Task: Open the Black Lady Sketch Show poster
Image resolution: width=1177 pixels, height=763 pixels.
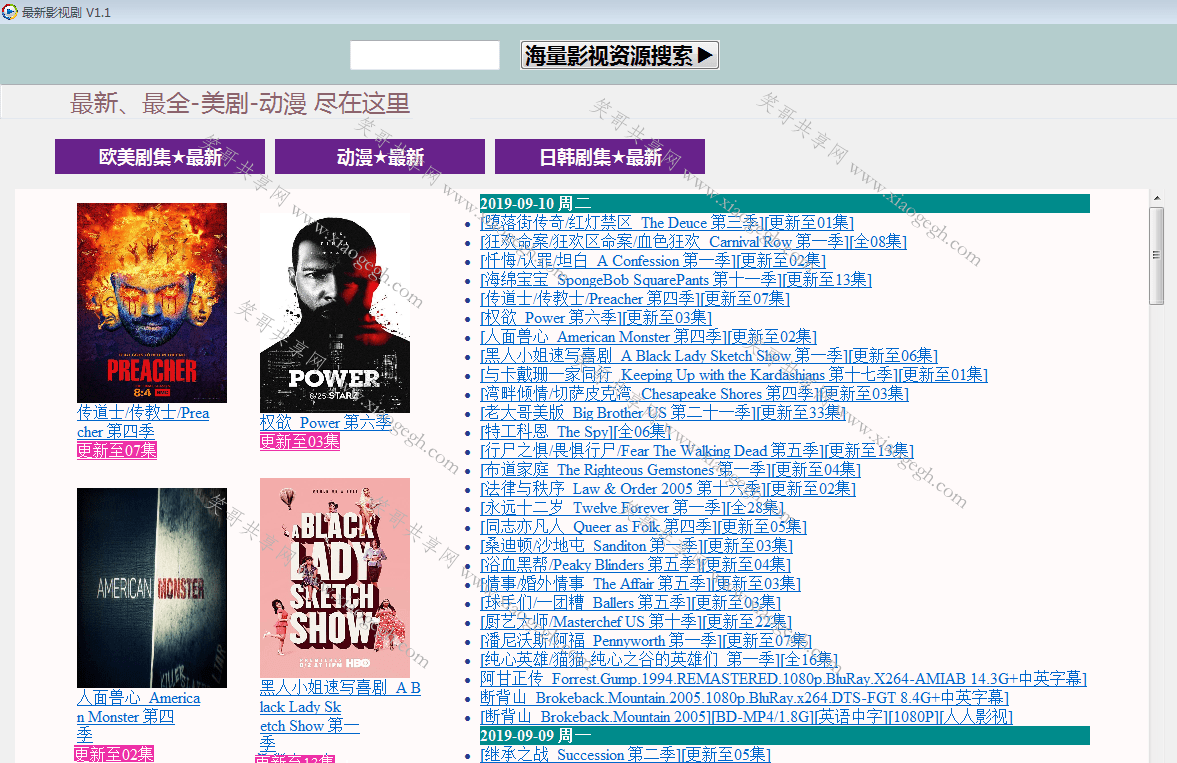Action: (335, 578)
